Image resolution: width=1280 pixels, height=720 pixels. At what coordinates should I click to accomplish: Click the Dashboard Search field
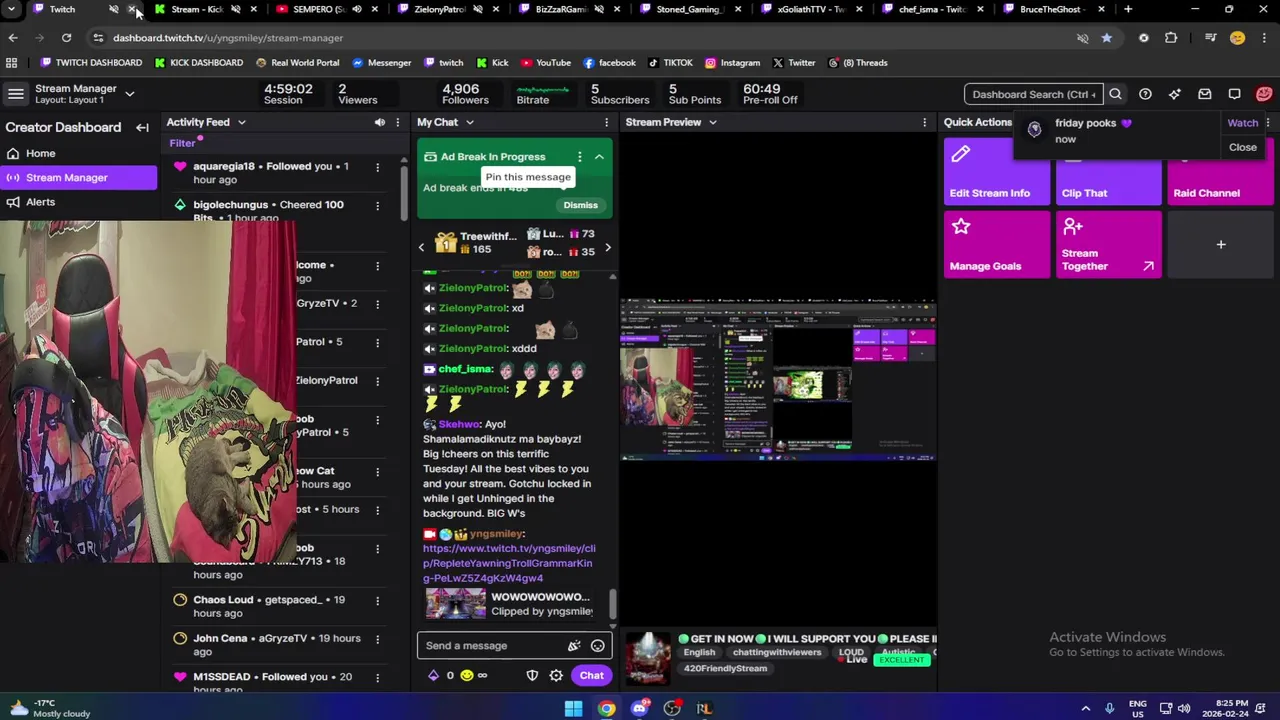click(x=1033, y=94)
